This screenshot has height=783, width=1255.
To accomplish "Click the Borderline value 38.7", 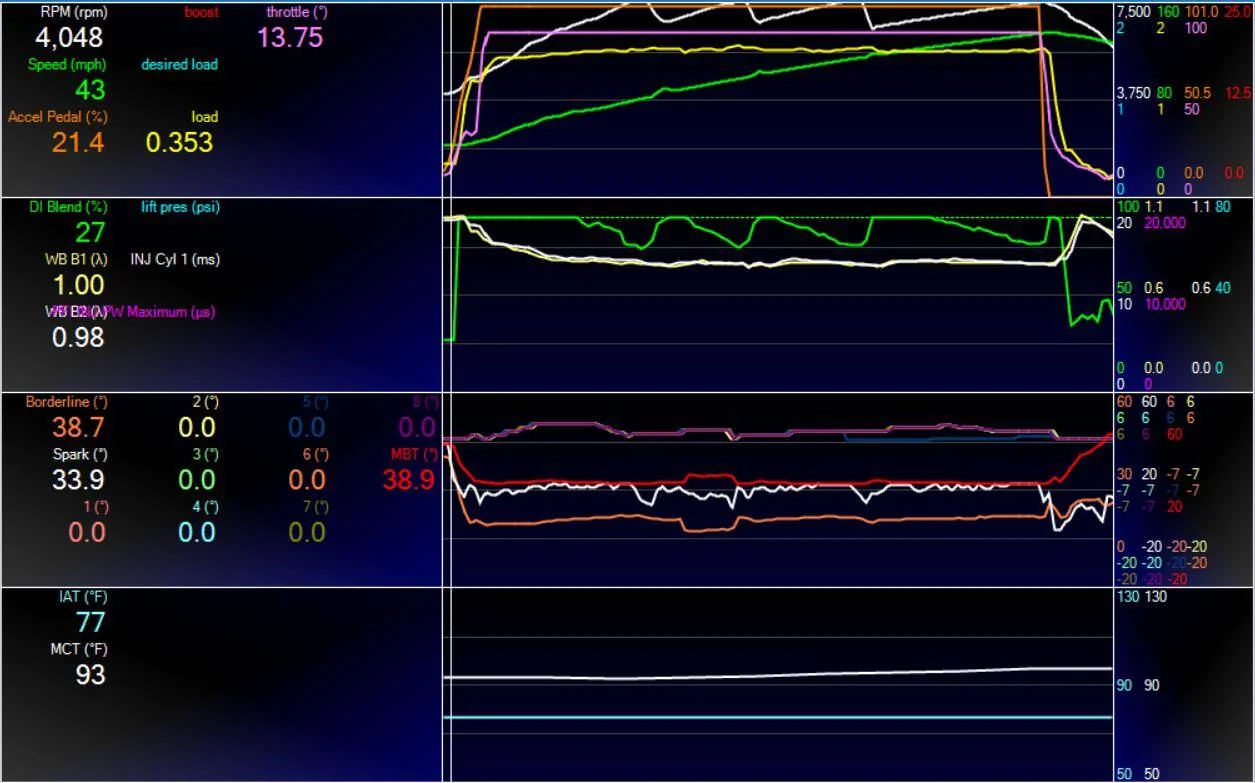I will coord(78,427).
